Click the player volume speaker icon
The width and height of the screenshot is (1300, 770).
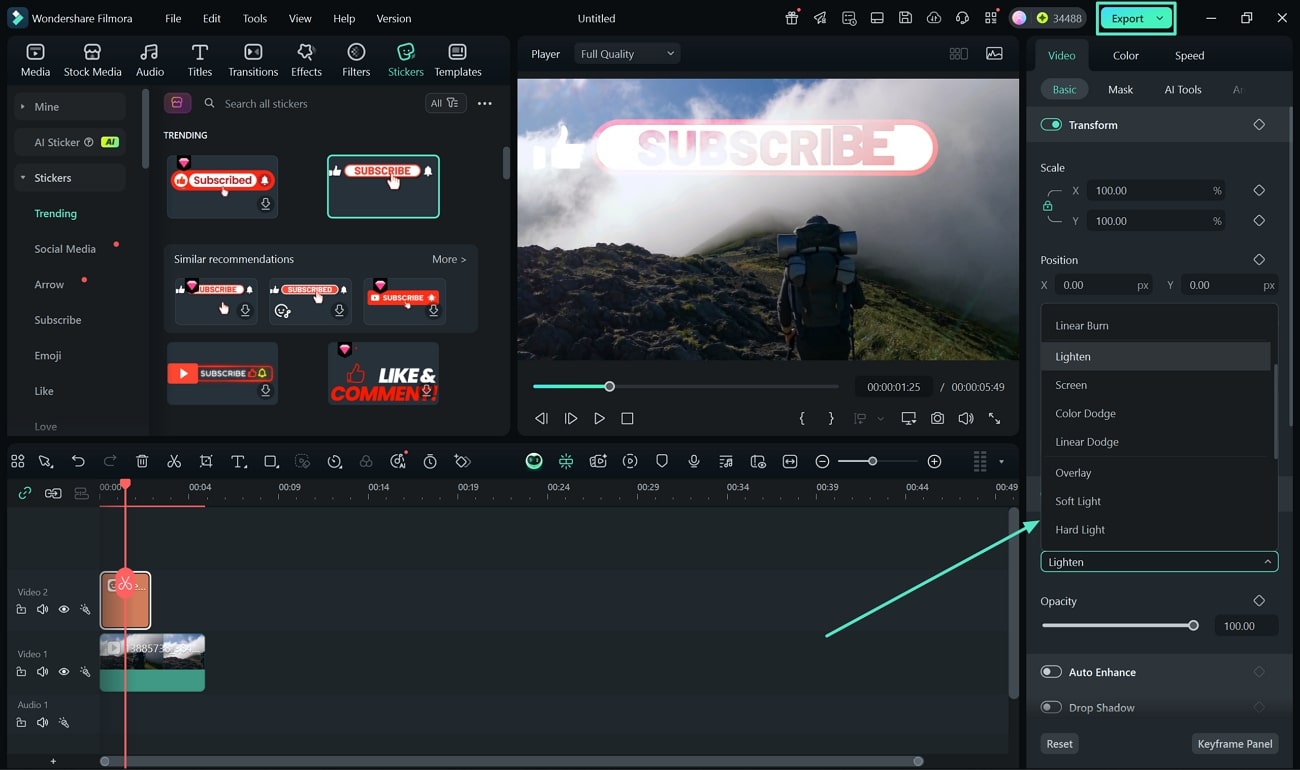(x=966, y=418)
